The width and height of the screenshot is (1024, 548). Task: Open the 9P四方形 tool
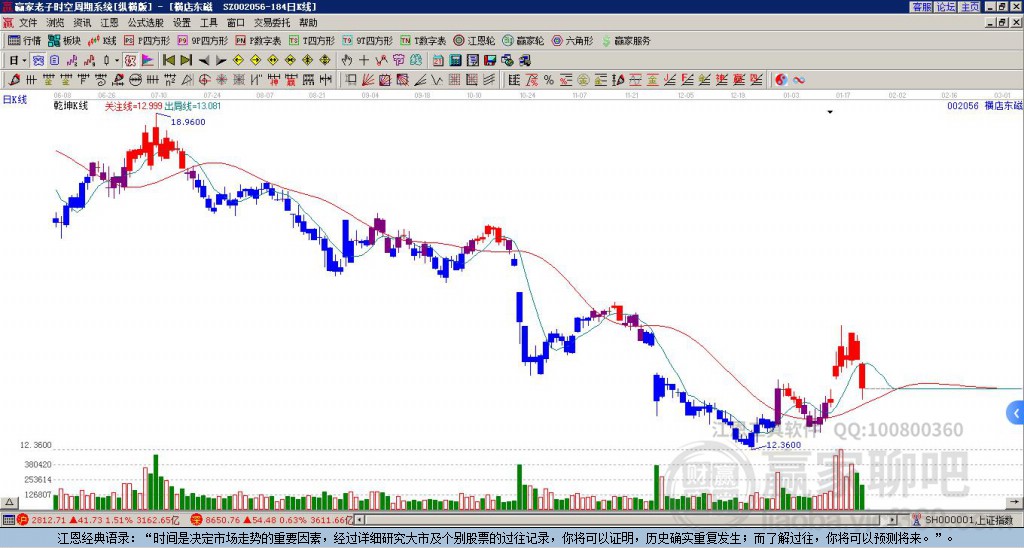202,40
